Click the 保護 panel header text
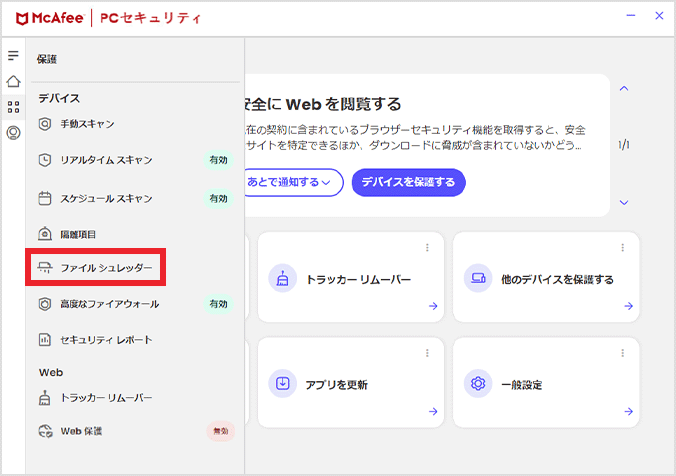This screenshot has height=476, width=676. pyautogui.click(x=47, y=59)
